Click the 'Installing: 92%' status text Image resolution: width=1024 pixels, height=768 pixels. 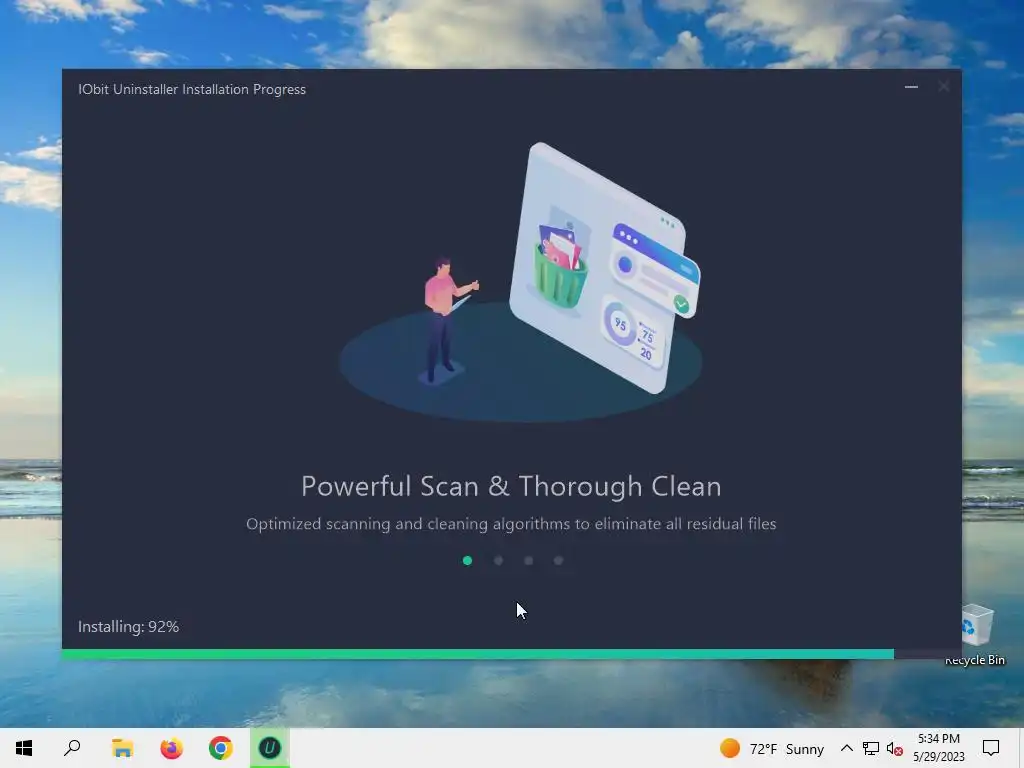click(129, 626)
